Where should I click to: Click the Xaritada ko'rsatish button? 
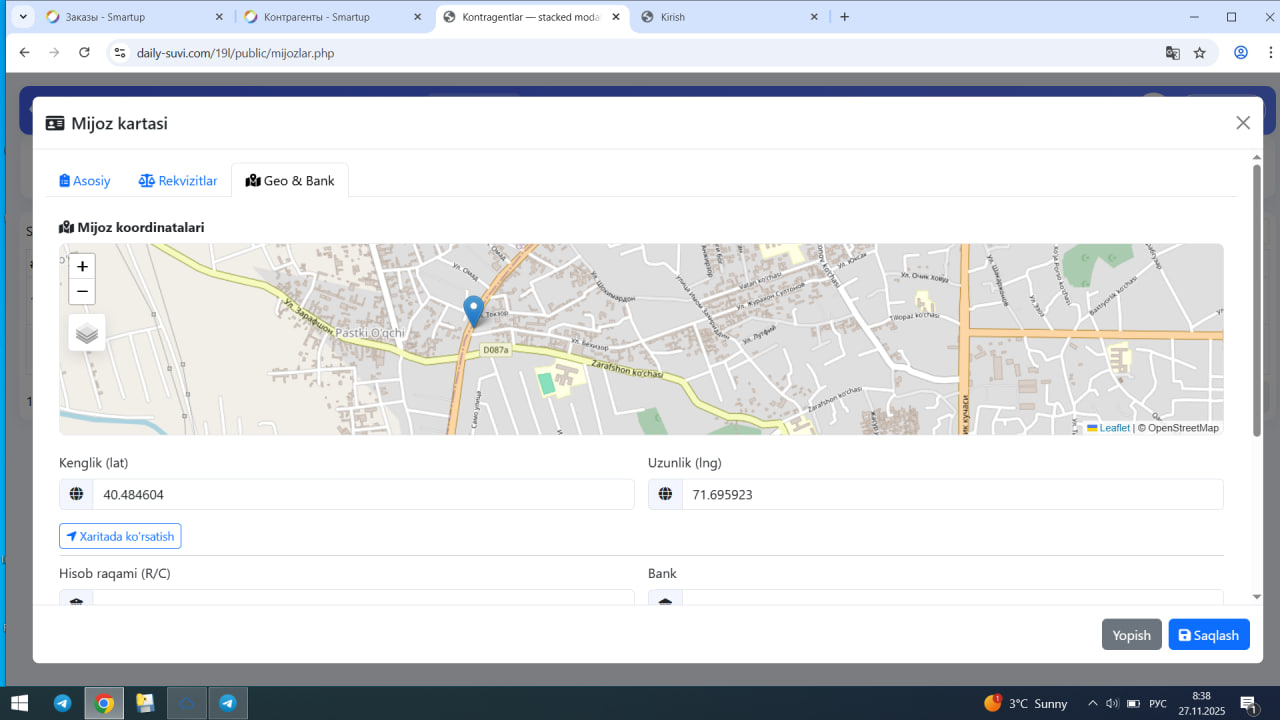[120, 537]
